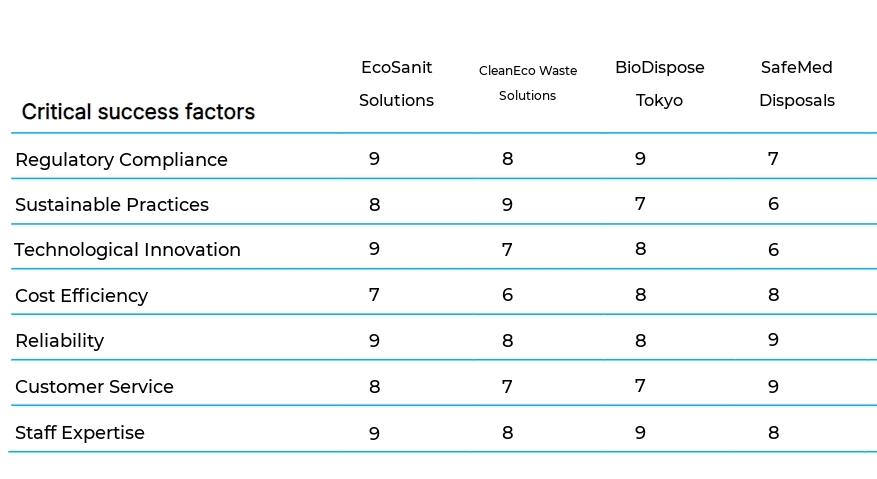Screen dimensions: 877x479
Task: Click the CleanEco Waste Solutions header
Action: (x=527, y=83)
